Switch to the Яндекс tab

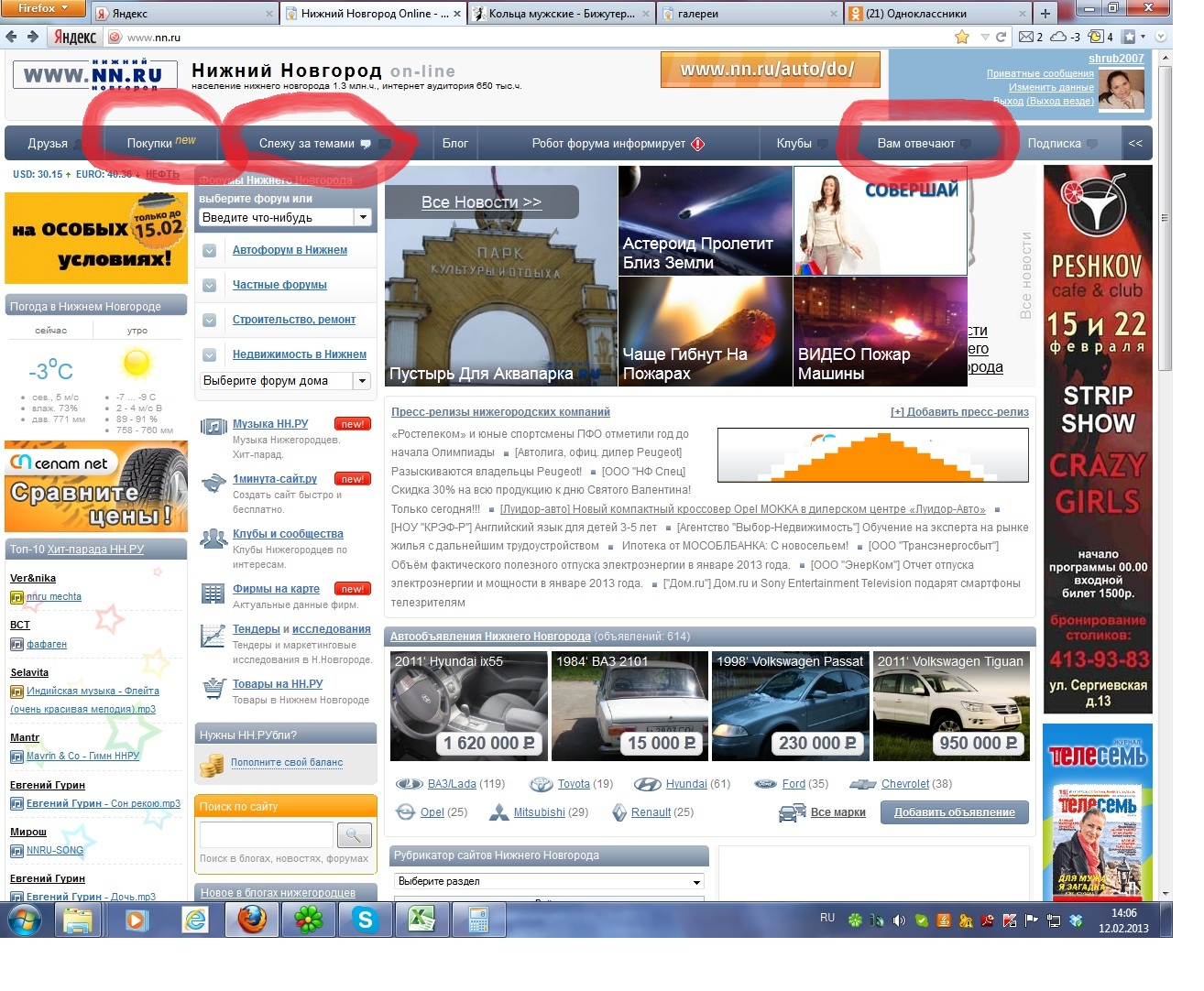pyautogui.click(x=186, y=14)
